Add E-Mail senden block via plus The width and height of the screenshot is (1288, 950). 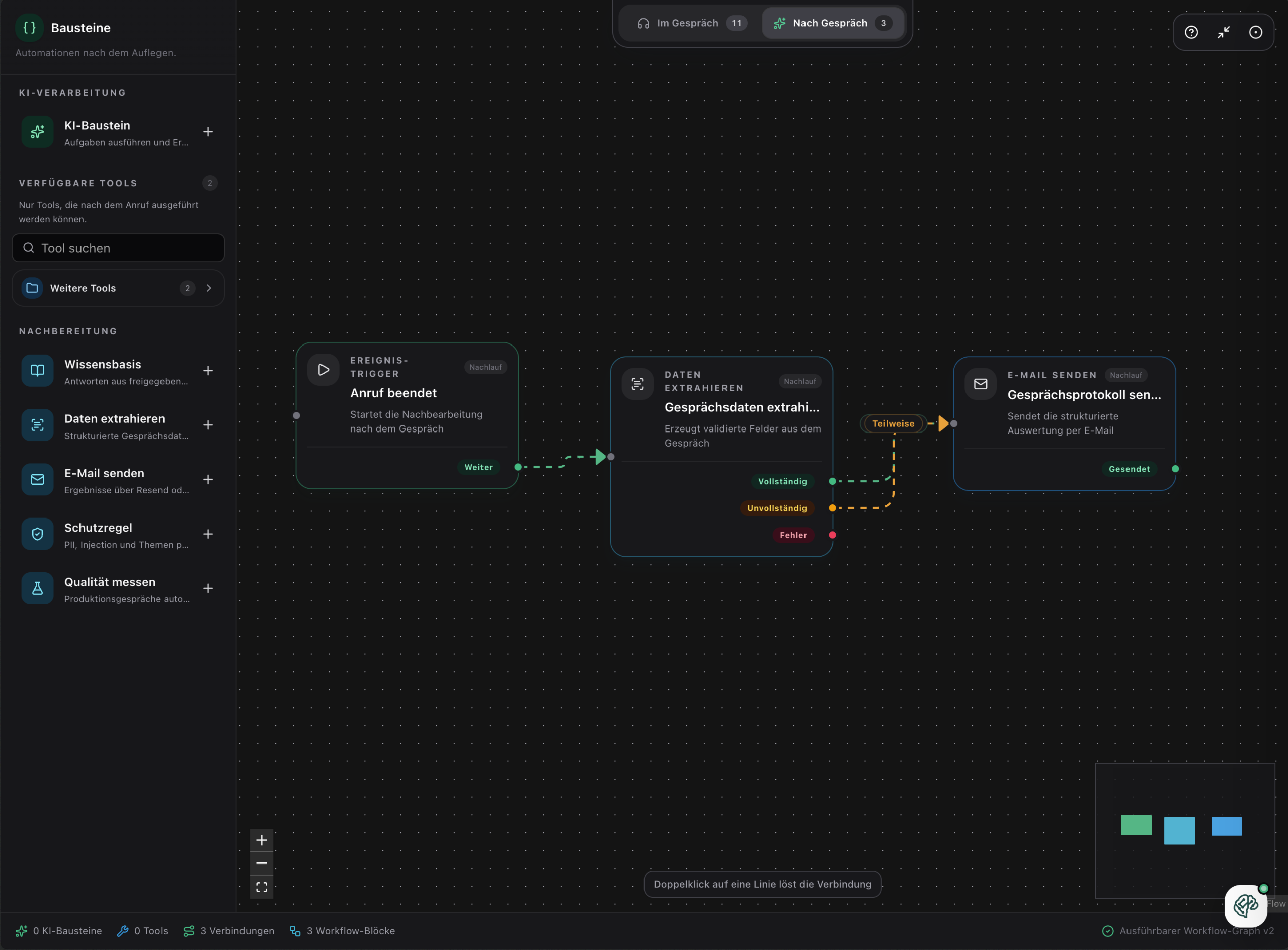(208, 480)
